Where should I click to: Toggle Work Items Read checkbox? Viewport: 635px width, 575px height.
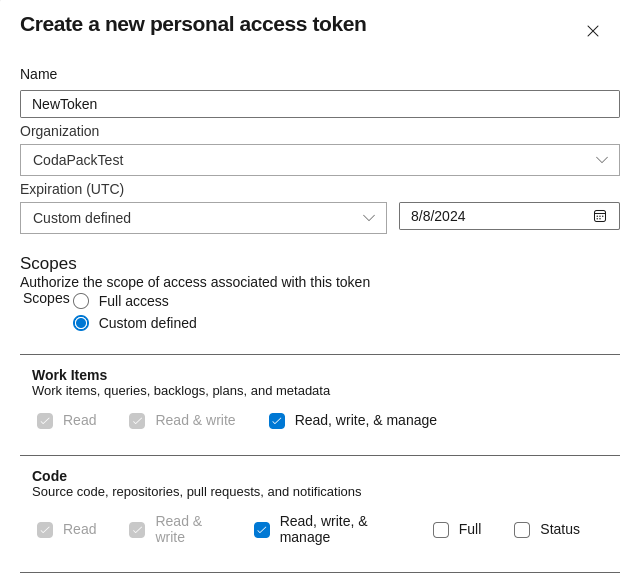point(45,421)
